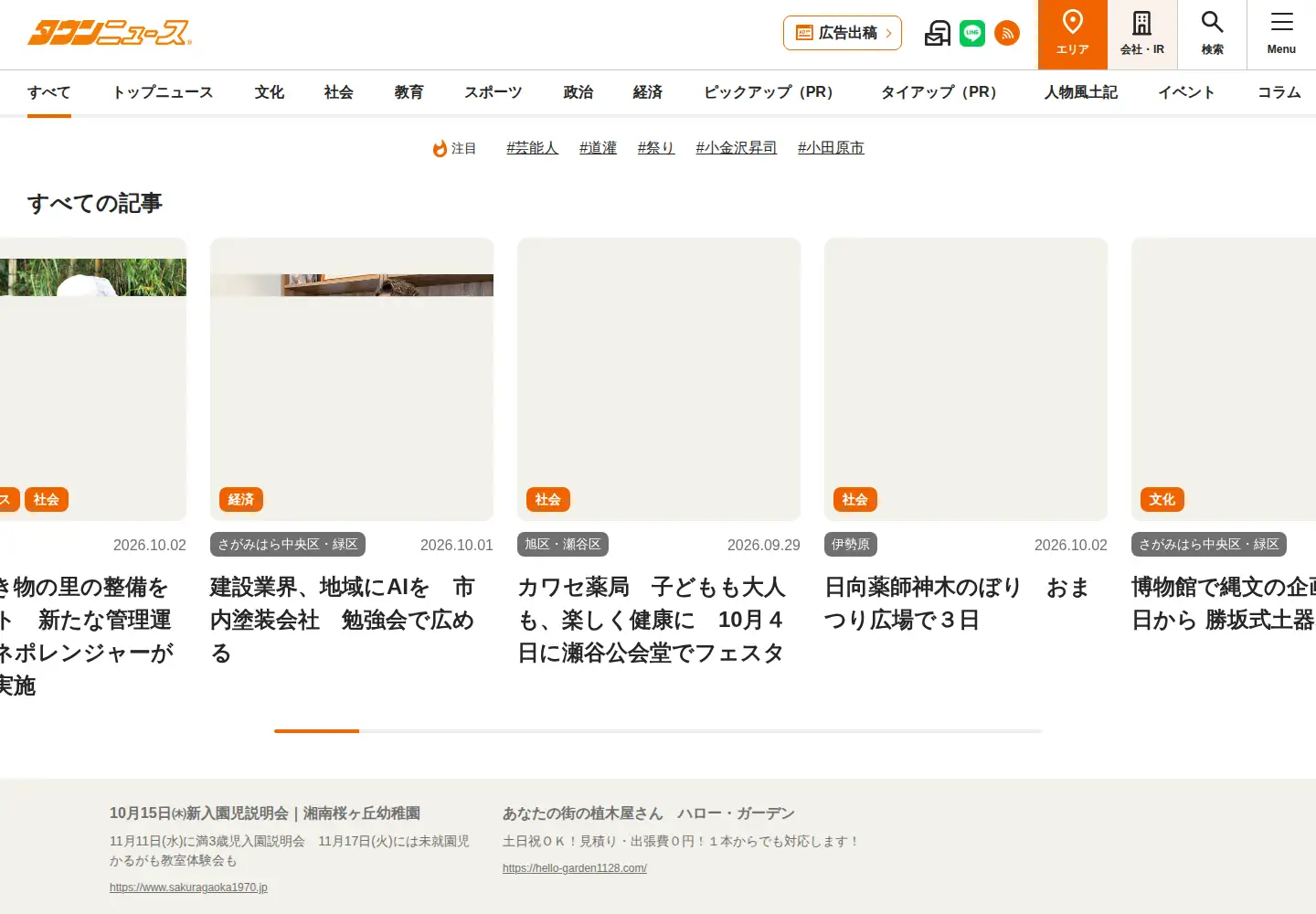
Task: Click the 文化 tag on 博物館 card
Action: click(x=1162, y=499)
